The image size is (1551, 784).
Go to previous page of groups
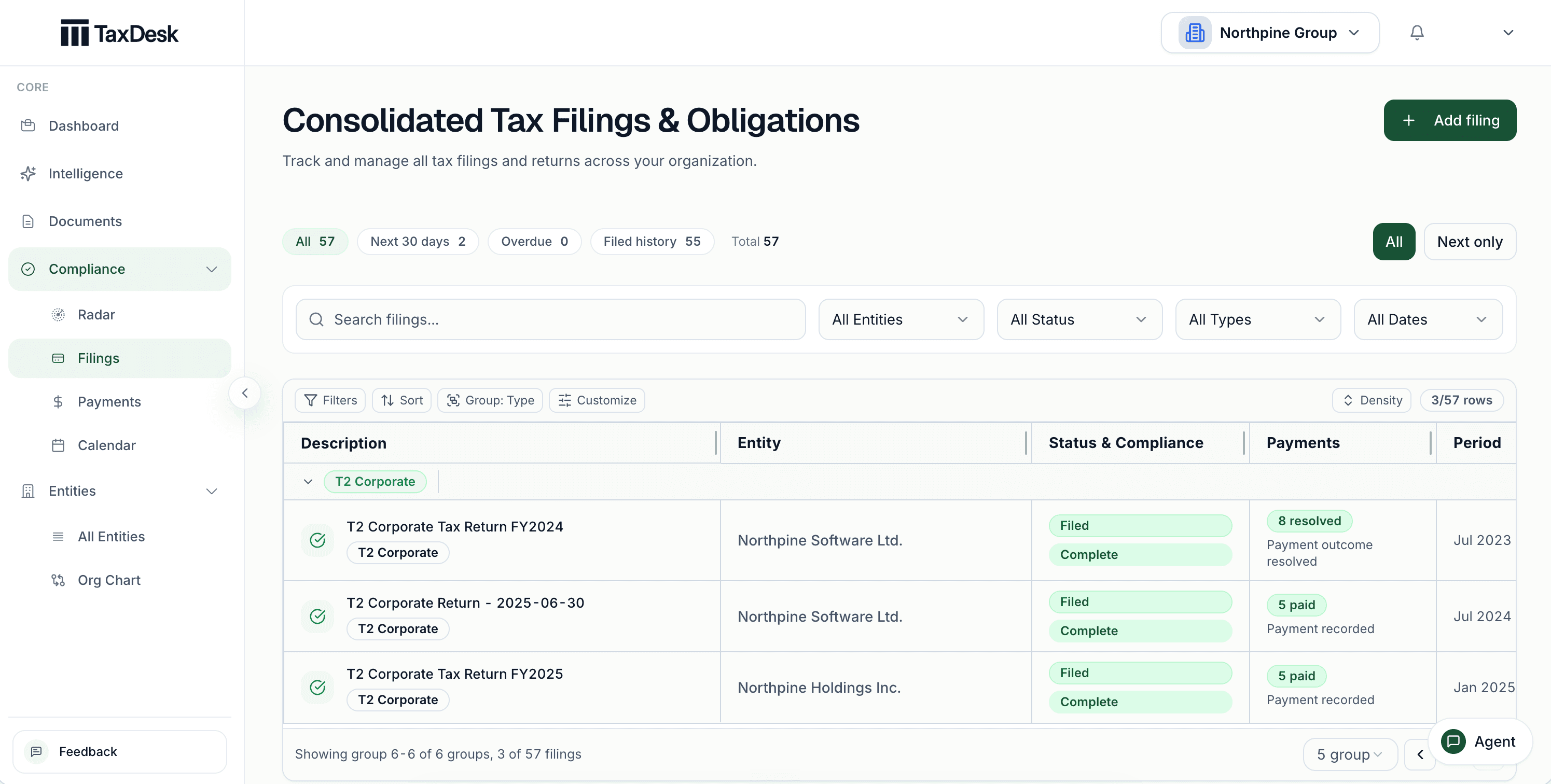[x=1420, y=754]
